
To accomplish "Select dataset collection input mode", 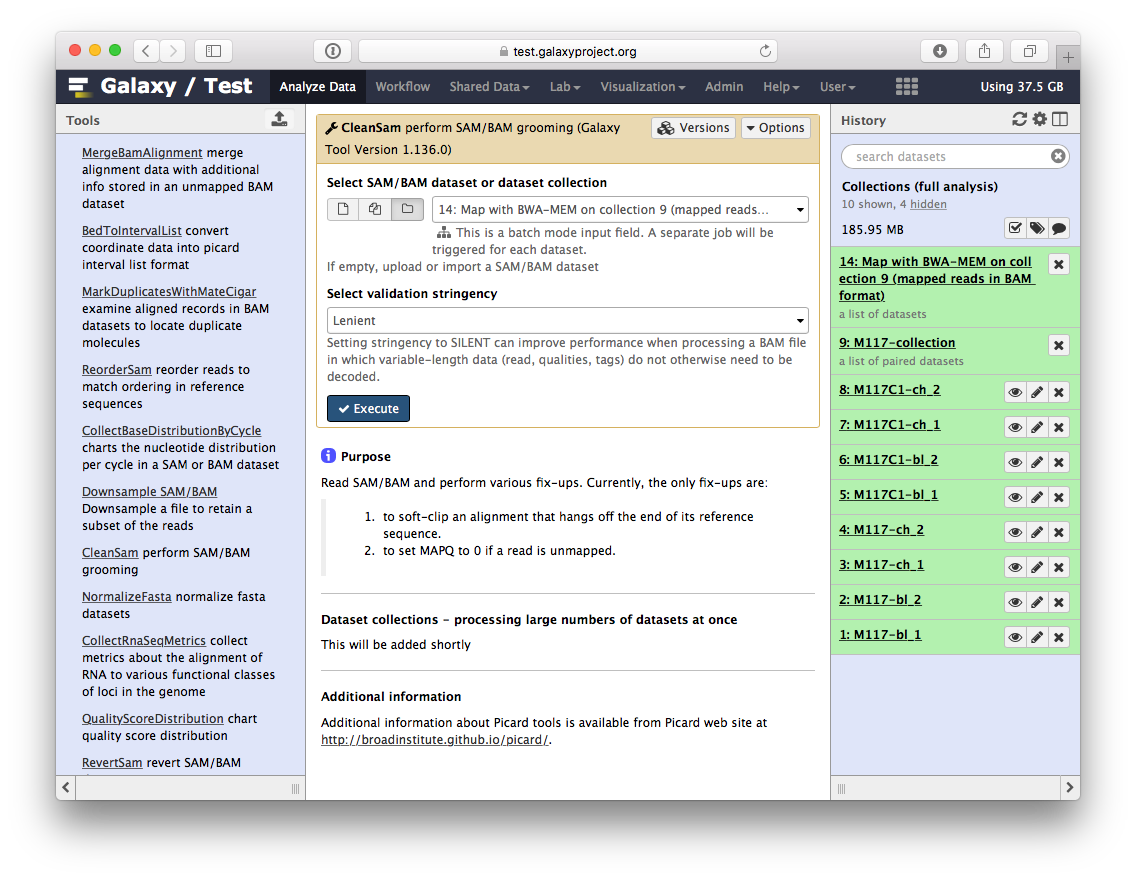I will [407, 209].
